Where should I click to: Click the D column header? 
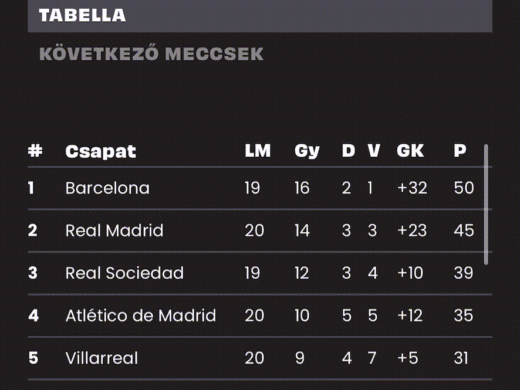pyautogui.click(x=348, y=151)
